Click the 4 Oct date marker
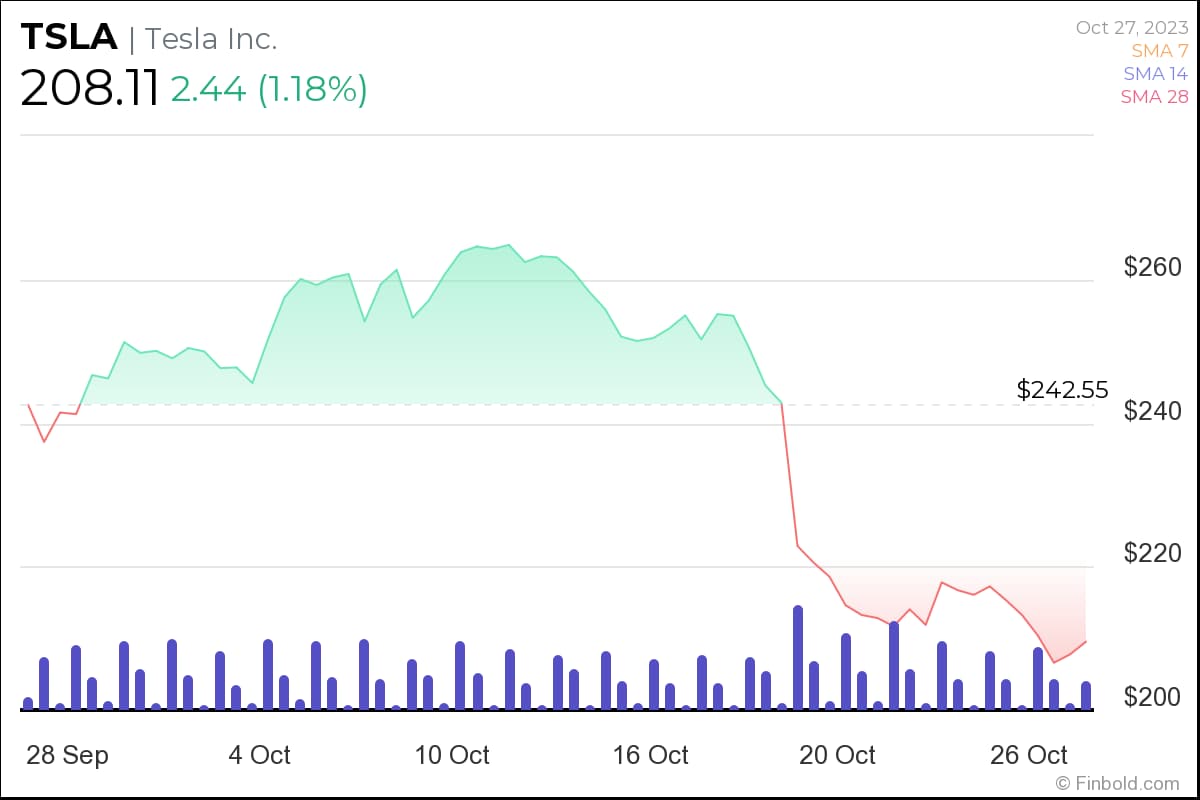The width and height of the screenshot is (1200, 800). [259, 755]
